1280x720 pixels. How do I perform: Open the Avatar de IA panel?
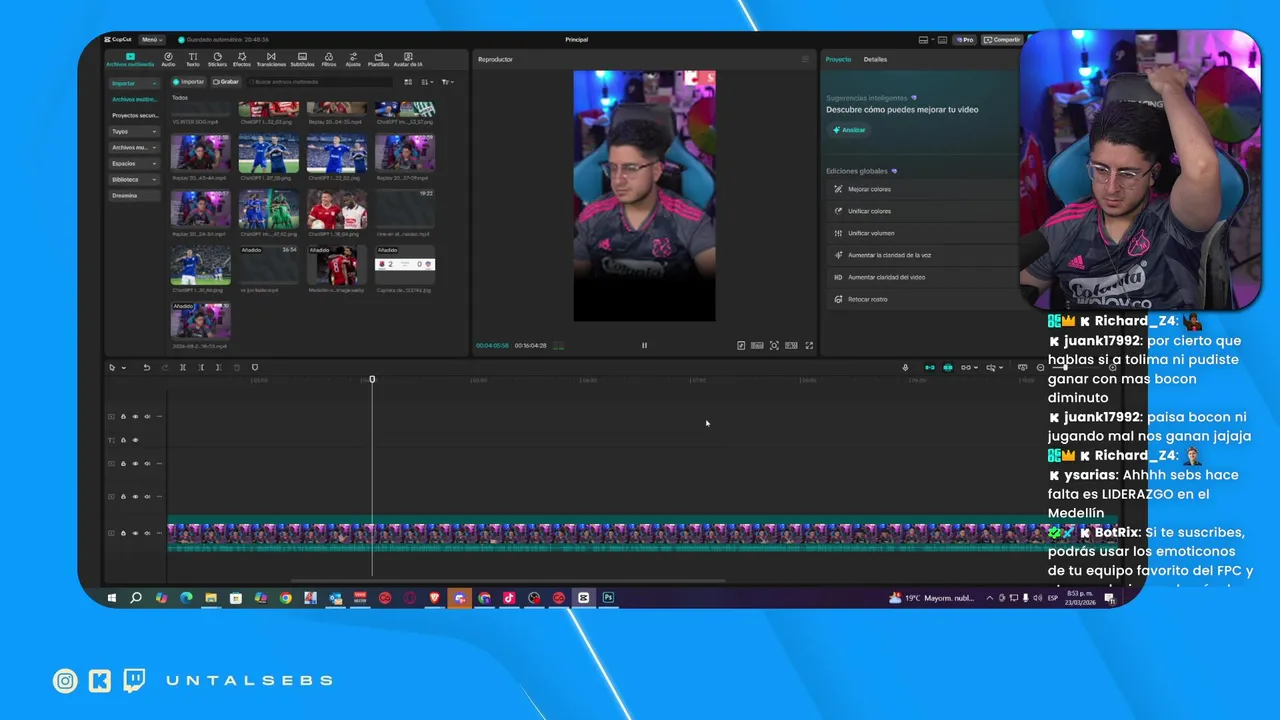[x=408, y=60]
